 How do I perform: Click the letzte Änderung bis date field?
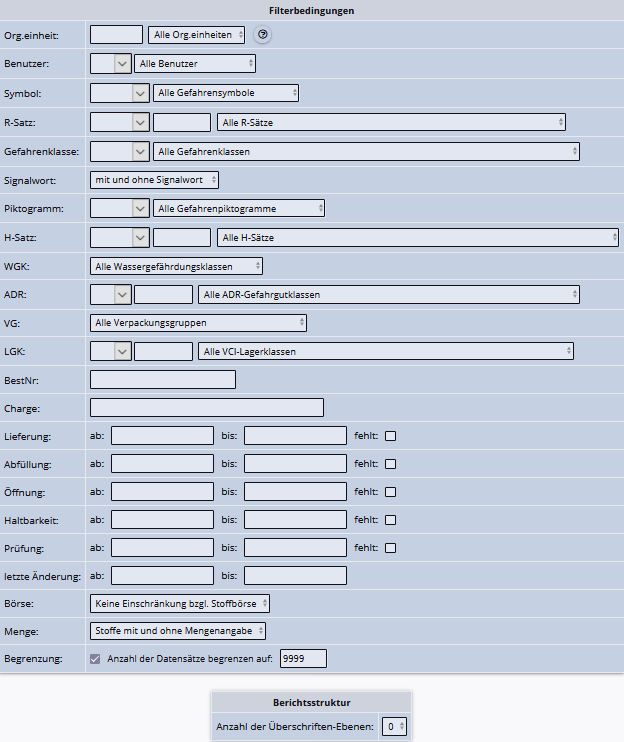[295, 575]
